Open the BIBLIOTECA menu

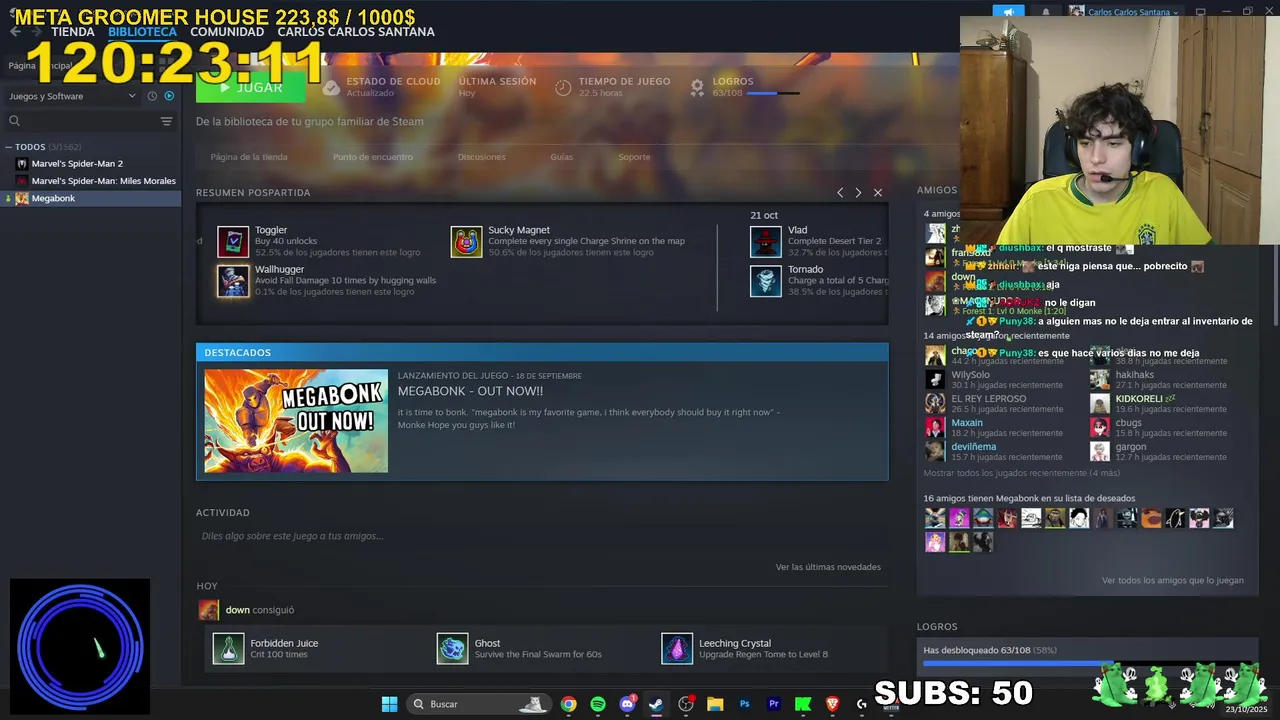pyautogui.click(x=142, y=31)
